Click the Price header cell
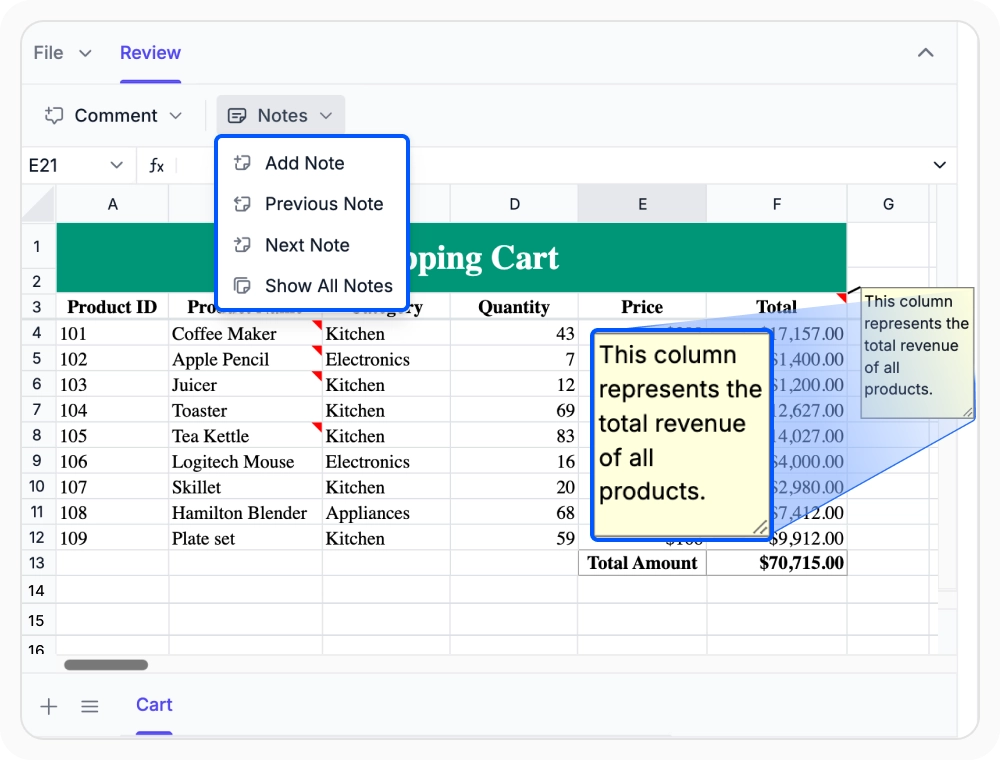This screenshot has width=1000, height=760. point(642,307)
